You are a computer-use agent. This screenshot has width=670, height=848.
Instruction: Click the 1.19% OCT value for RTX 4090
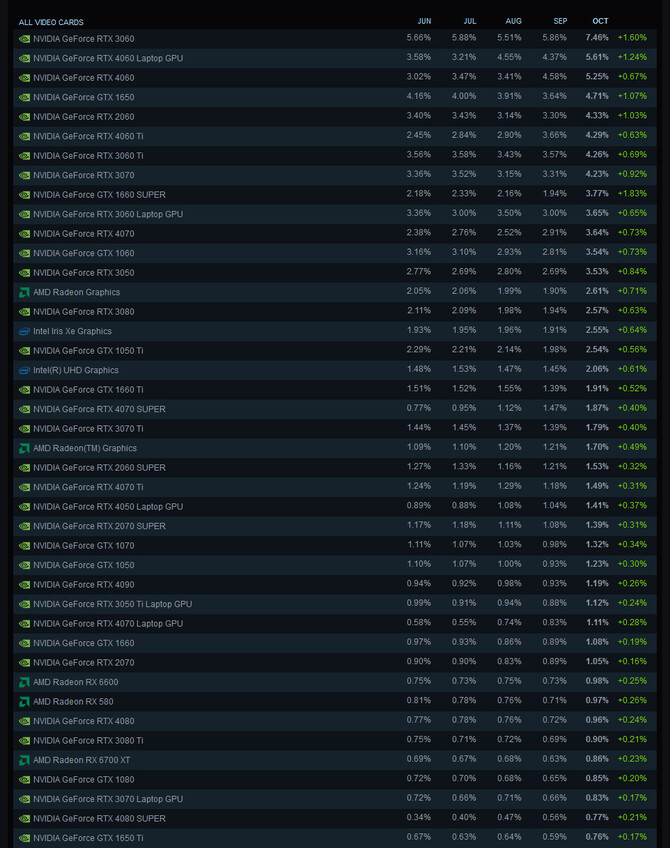click(597, 584)
